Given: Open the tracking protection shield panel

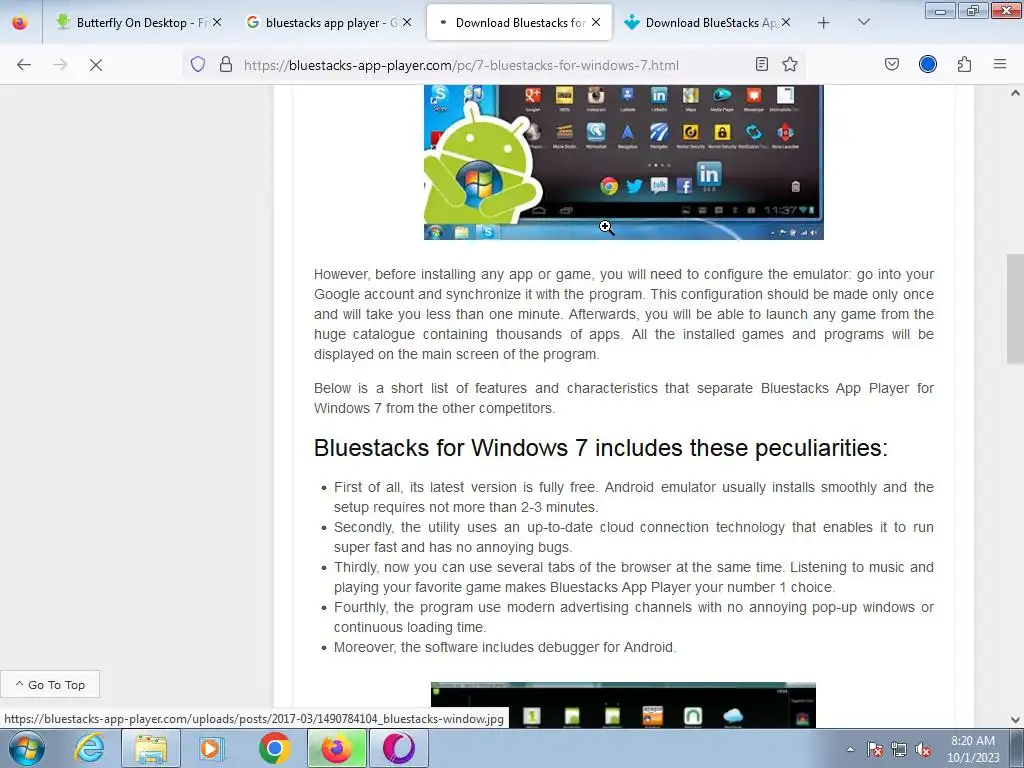Looking at the screenshot, I should click(198, 65).
